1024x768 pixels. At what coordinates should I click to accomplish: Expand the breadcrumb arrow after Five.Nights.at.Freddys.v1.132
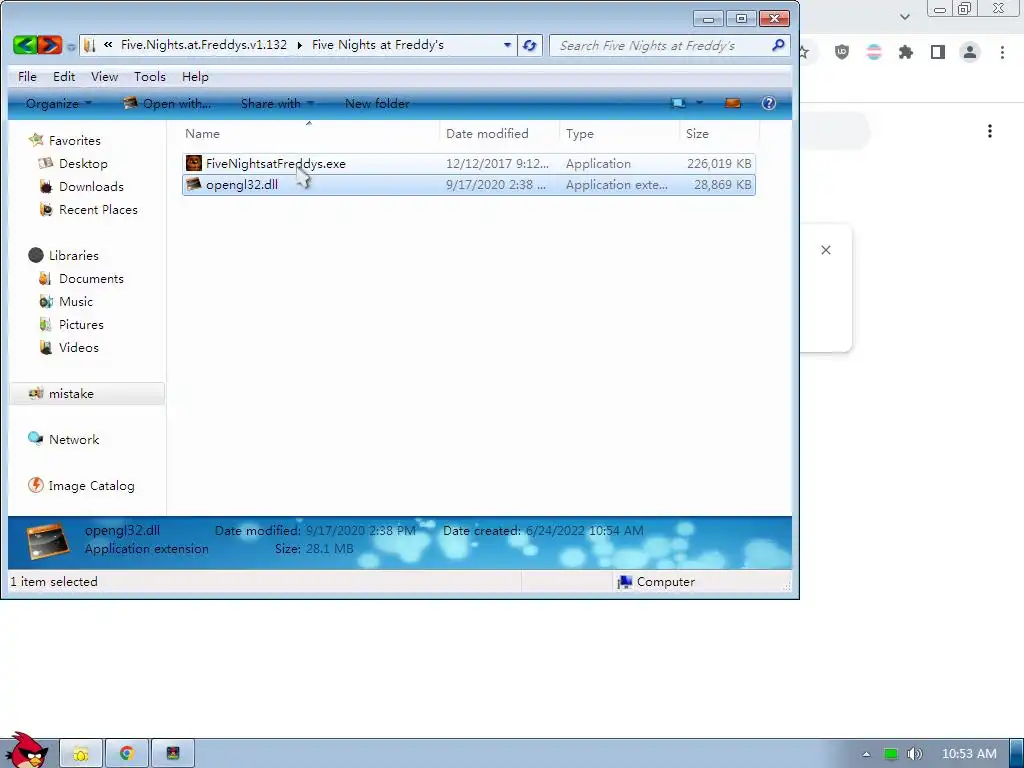[x=300, y=45]
